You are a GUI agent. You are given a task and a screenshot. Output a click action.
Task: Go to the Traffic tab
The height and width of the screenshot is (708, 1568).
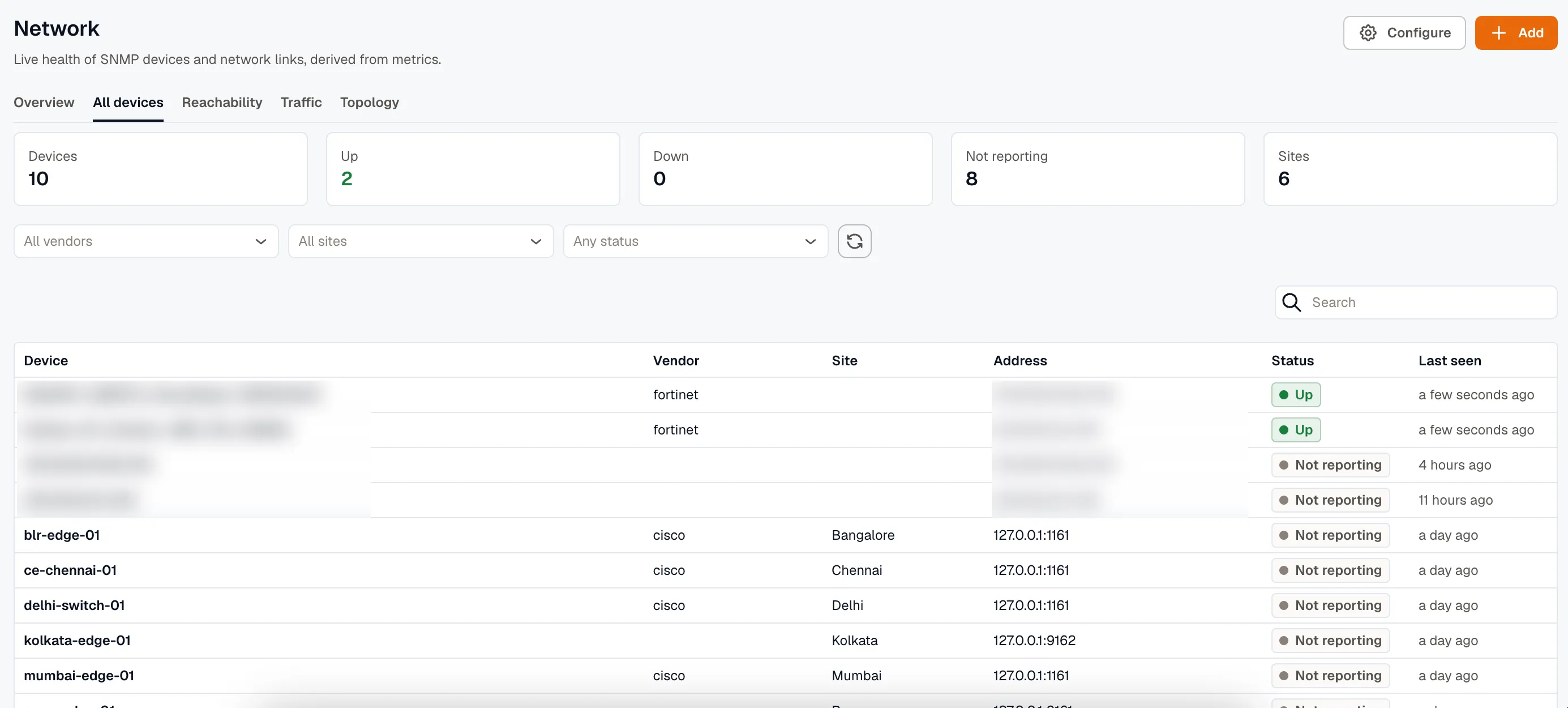pyautogui.click(x=301, y=103)
